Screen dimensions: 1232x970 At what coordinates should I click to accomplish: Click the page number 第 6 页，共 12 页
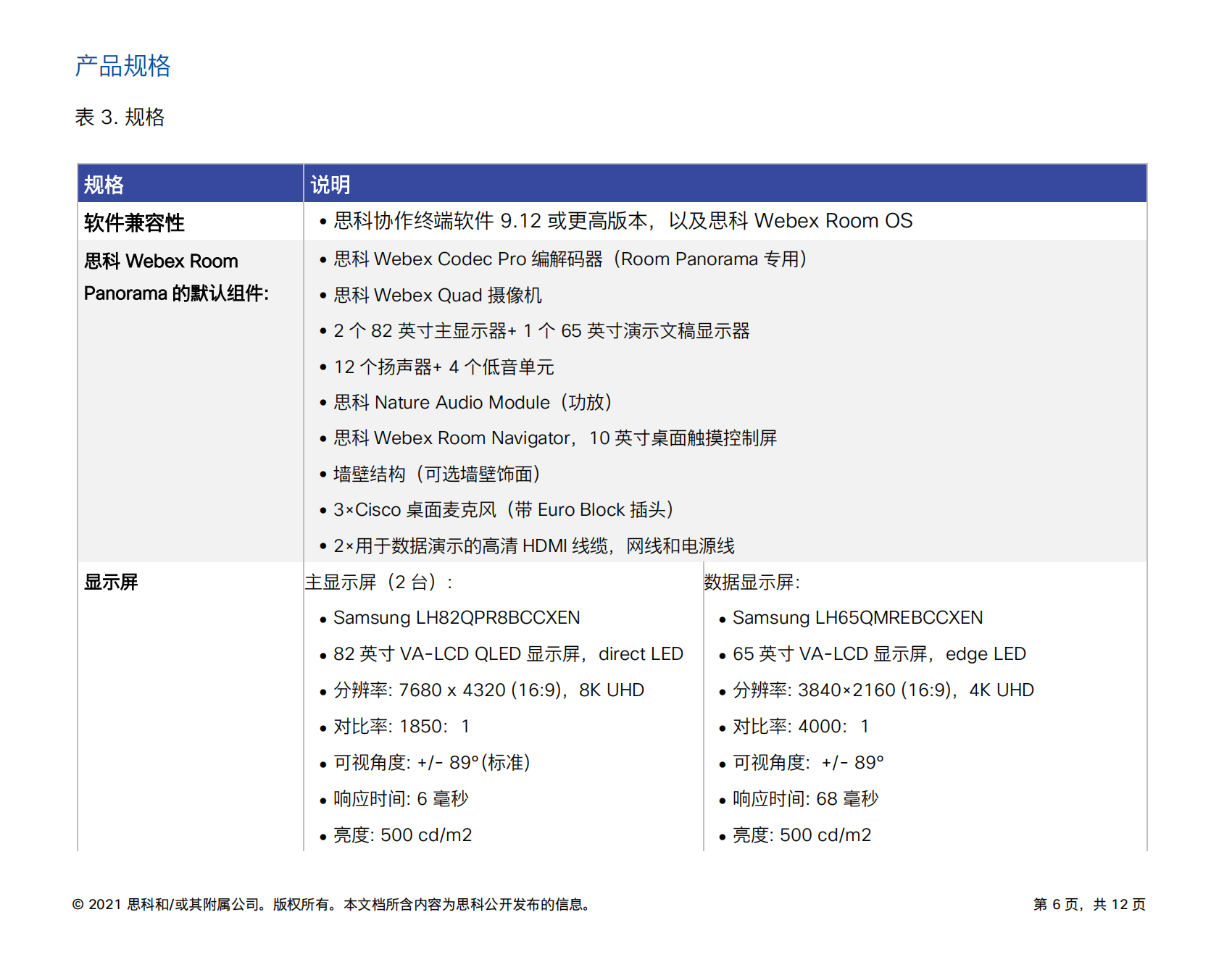click(x=1090, y=905)
